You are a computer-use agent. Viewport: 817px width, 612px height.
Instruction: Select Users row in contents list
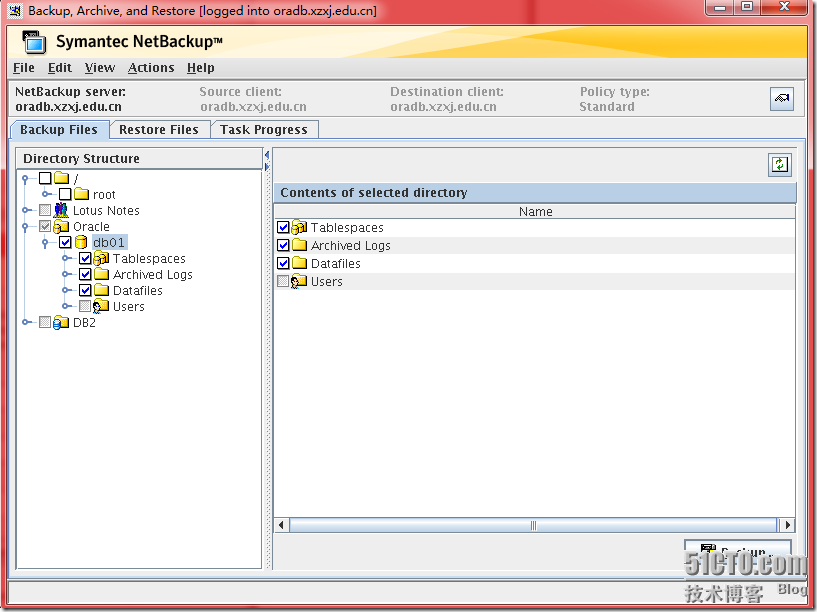coord(535,281)
